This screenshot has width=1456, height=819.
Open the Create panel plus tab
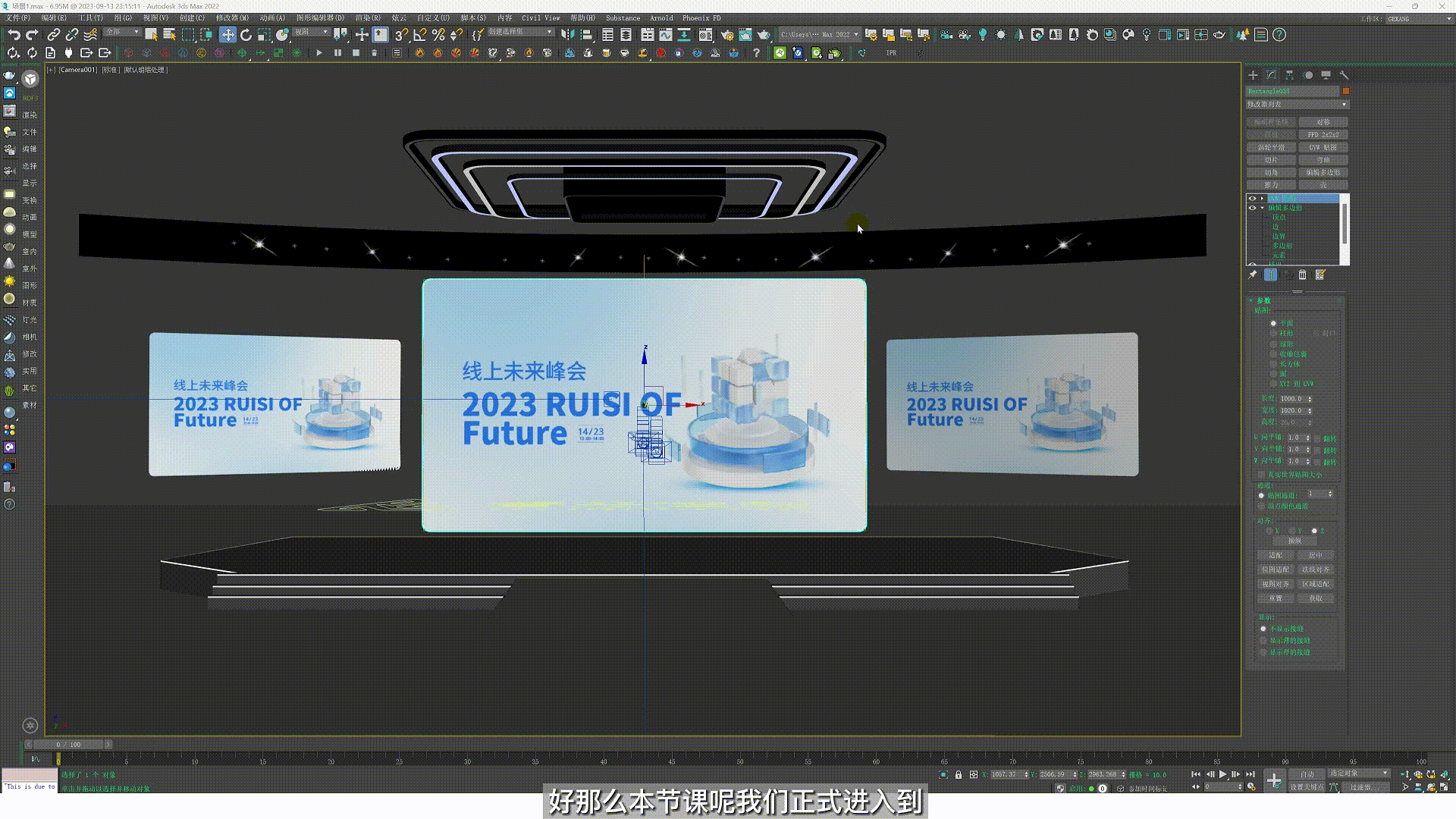[x=1253, y=75]
